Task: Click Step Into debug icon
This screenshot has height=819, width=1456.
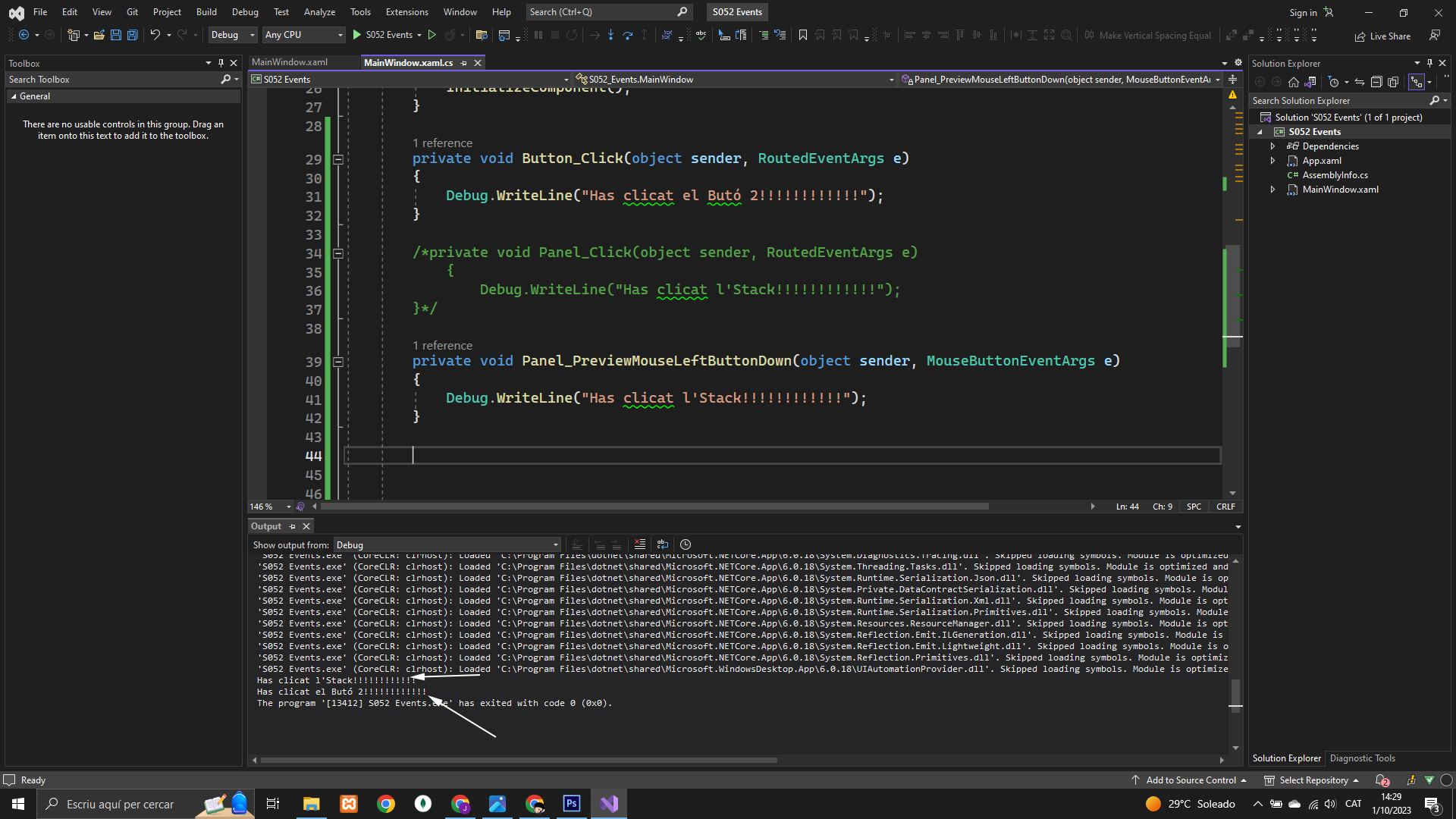Action: (x=610, y=35)
